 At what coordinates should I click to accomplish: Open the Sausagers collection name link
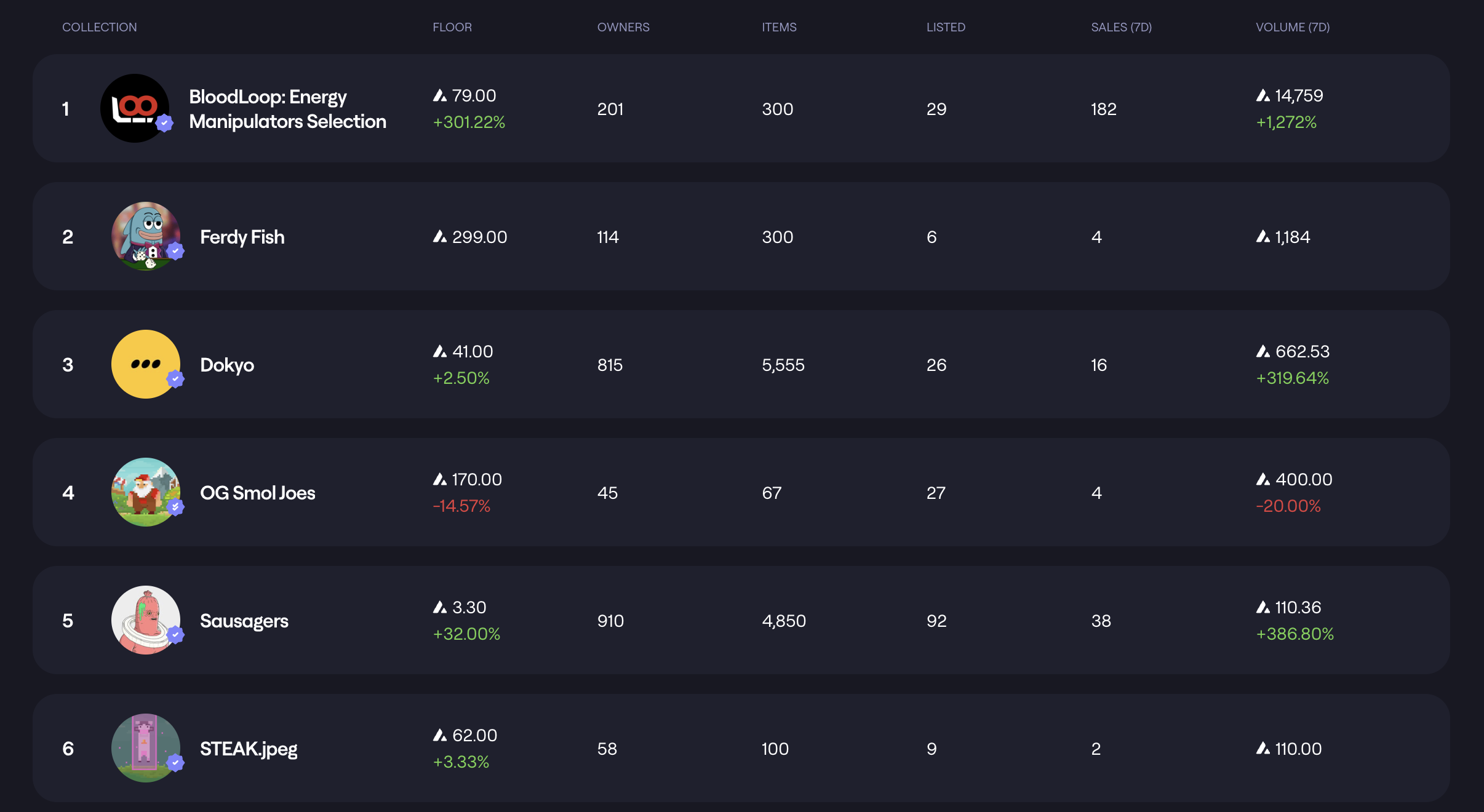pos(244,621)
